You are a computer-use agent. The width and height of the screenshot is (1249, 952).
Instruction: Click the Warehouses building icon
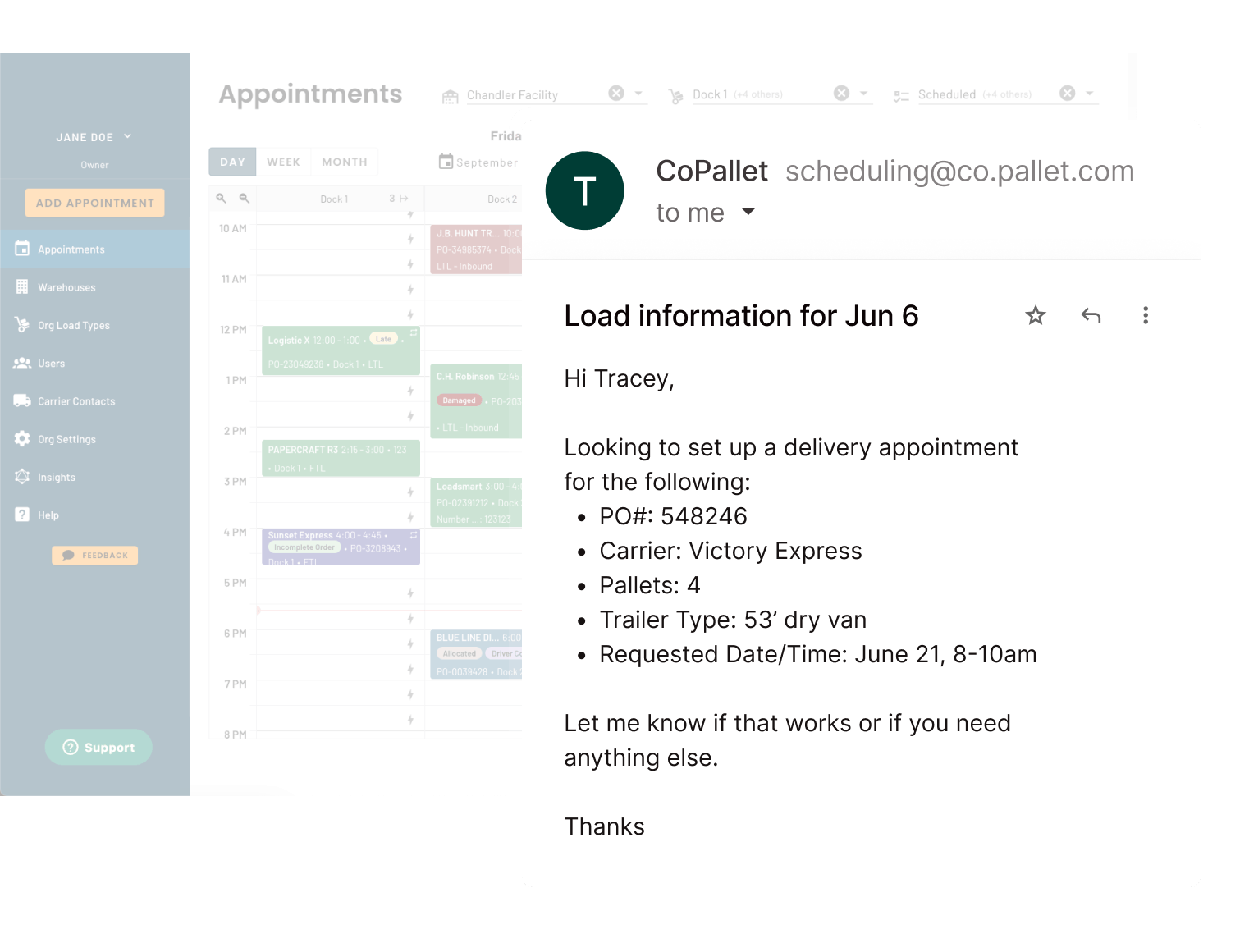tap(22, 286)
